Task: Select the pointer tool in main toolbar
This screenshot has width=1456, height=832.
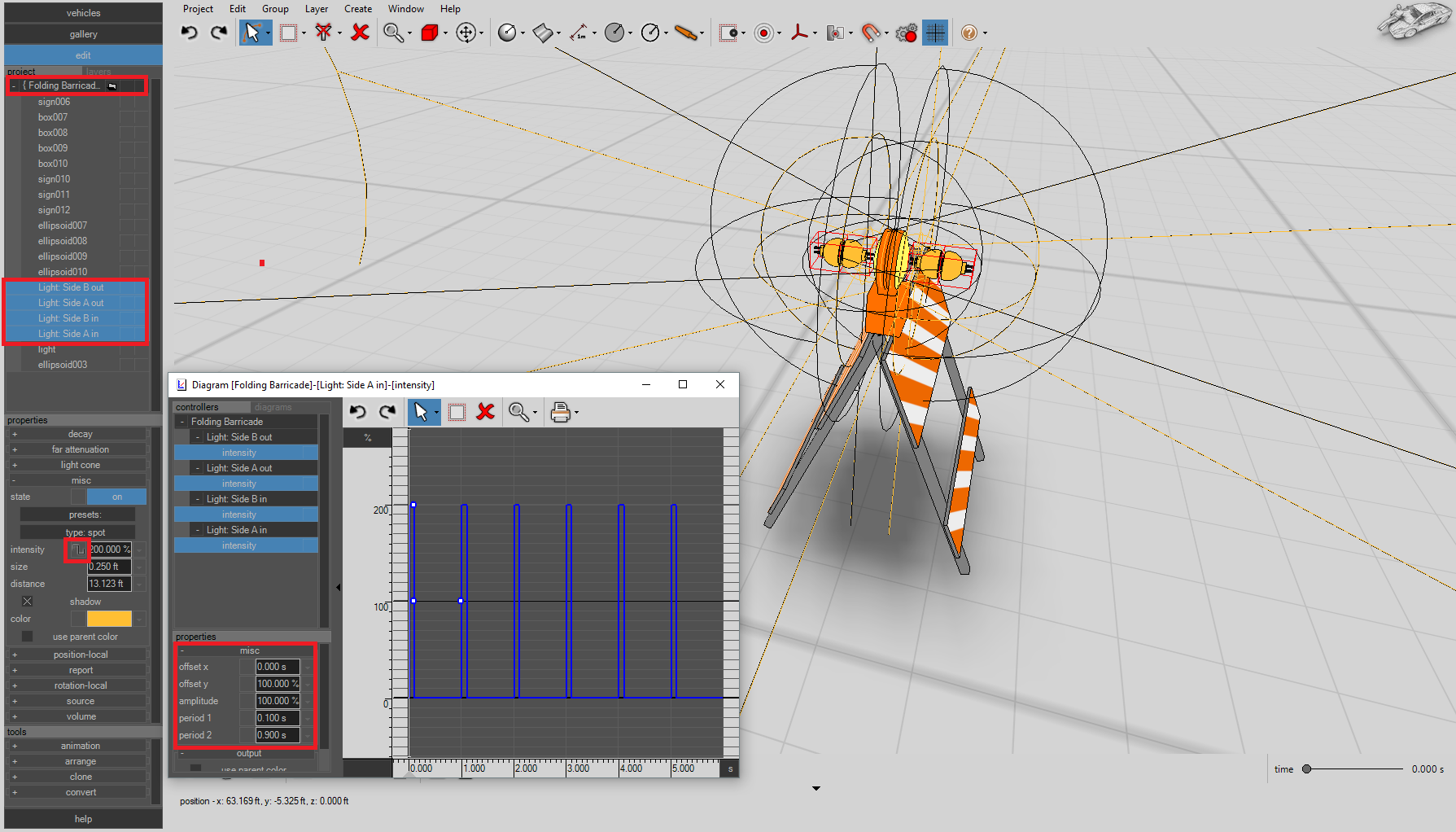Action: click(x=251, y=33)
